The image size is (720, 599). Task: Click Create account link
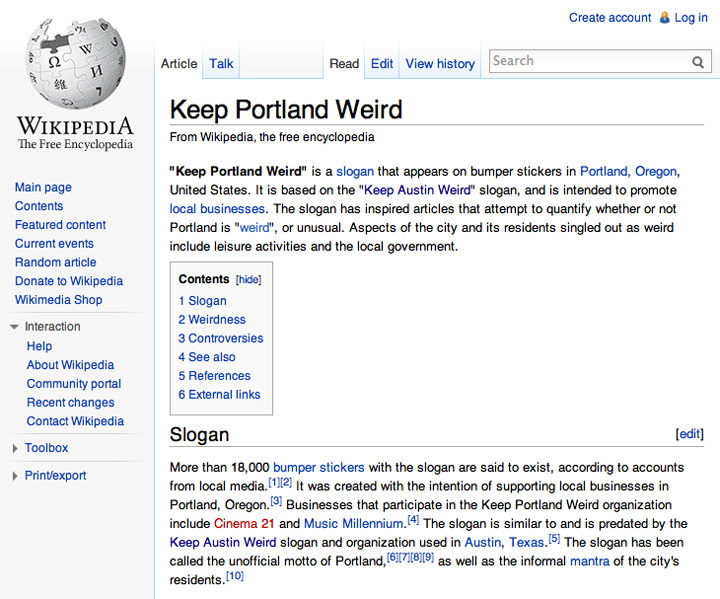610,17
